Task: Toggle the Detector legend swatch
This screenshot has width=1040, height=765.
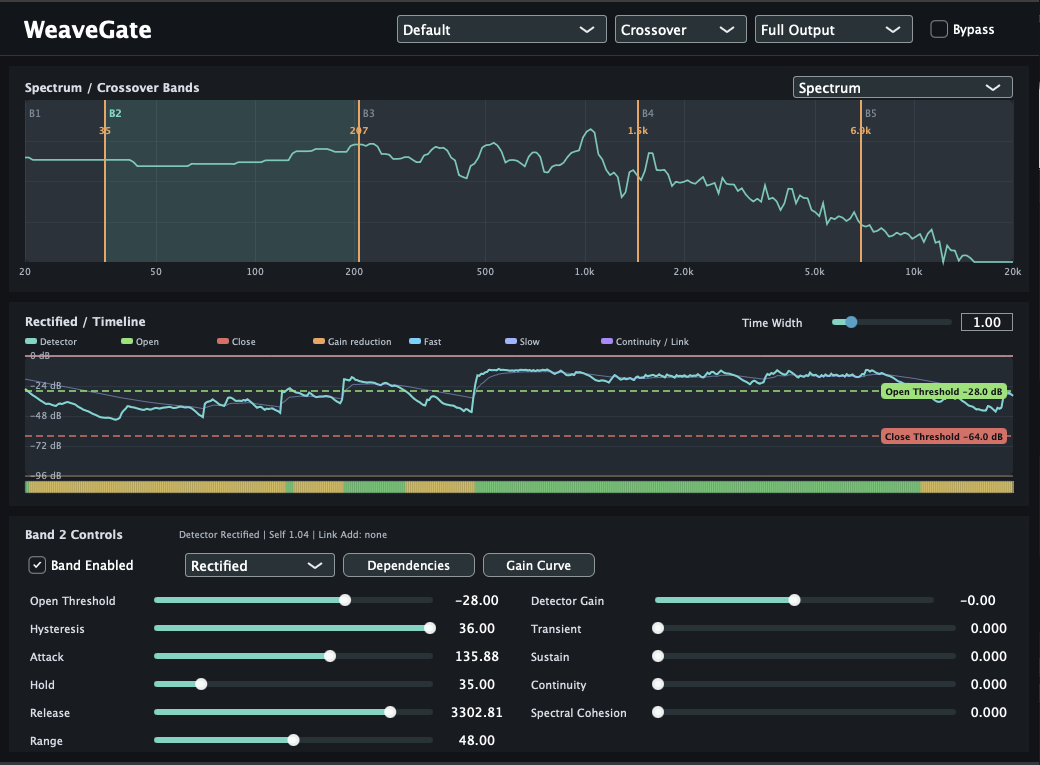Action: (31, 341)
